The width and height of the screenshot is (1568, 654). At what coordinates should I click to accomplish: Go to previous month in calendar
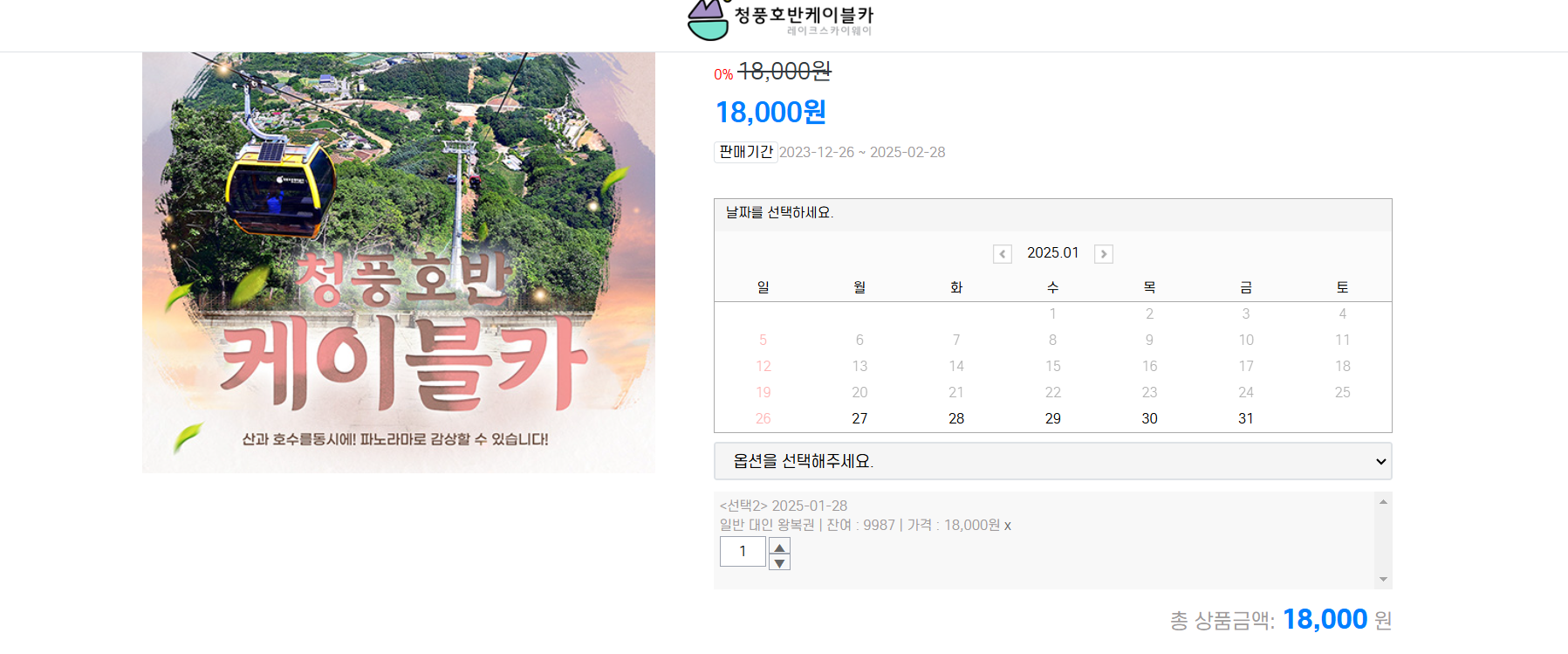(x=1003, y=254)
